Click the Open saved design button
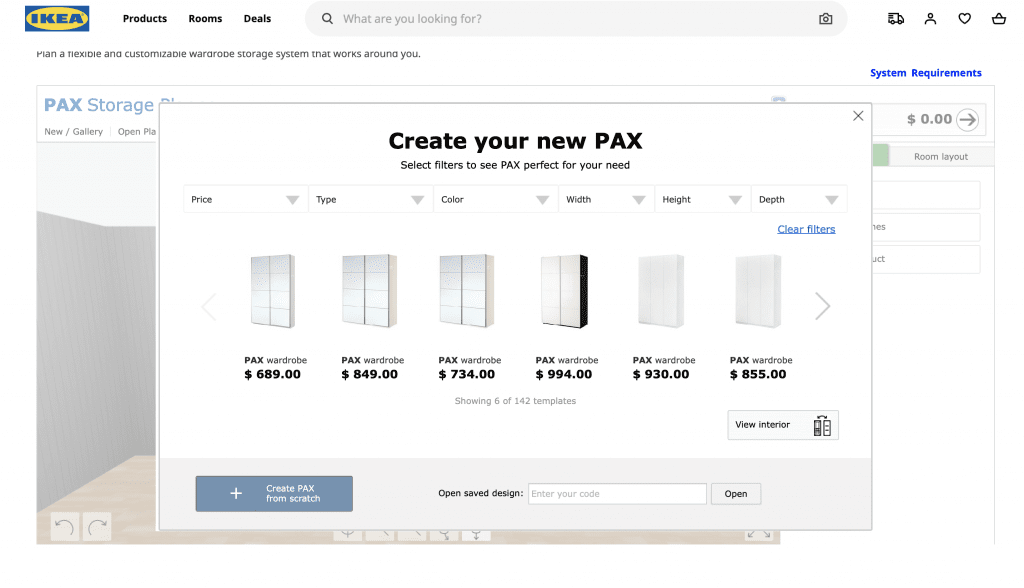Image resolution: width=1024 pixels, height=588 pixels. [x=736, y=494]
